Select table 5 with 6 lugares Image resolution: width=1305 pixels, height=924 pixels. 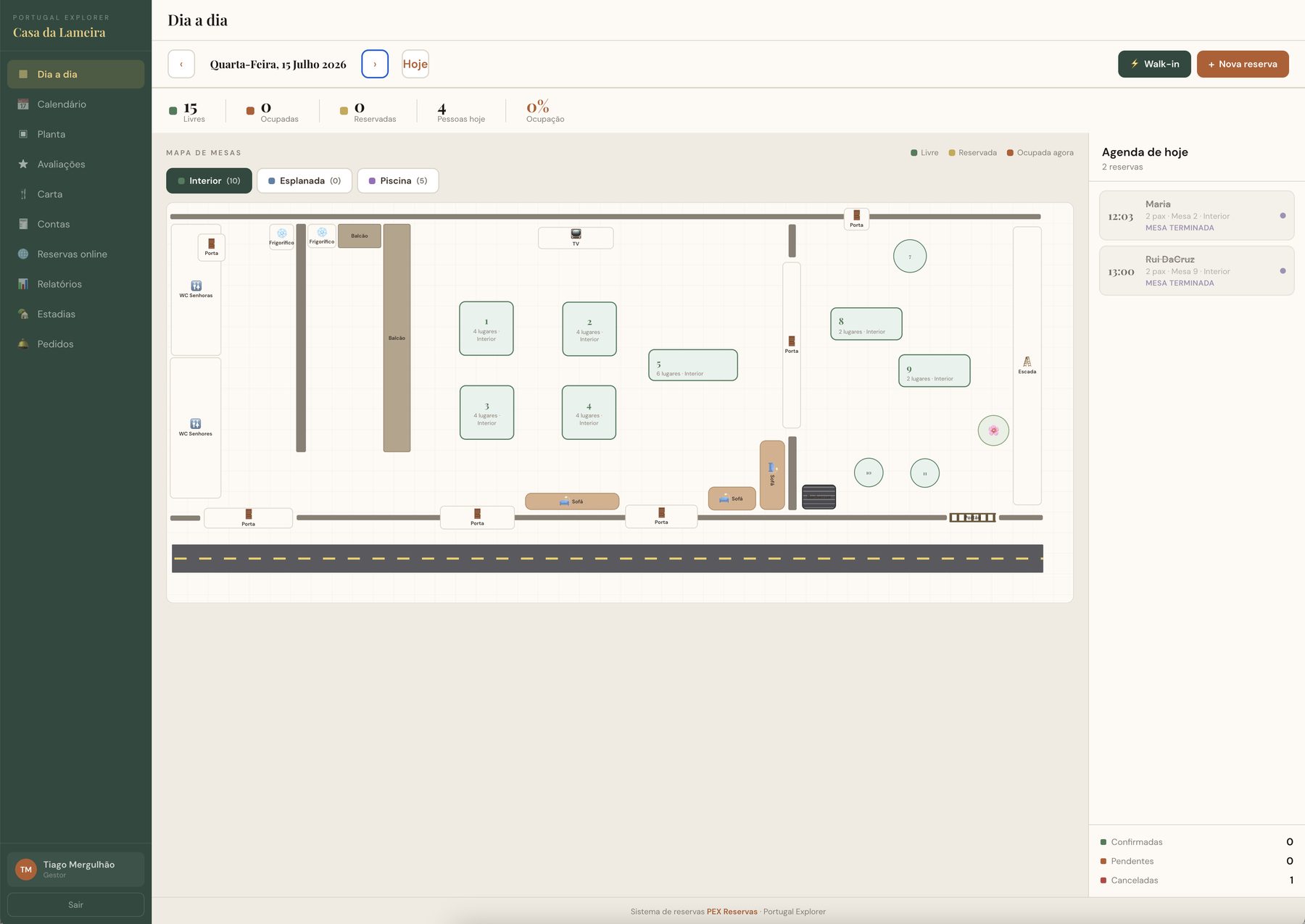click(693, 365)
